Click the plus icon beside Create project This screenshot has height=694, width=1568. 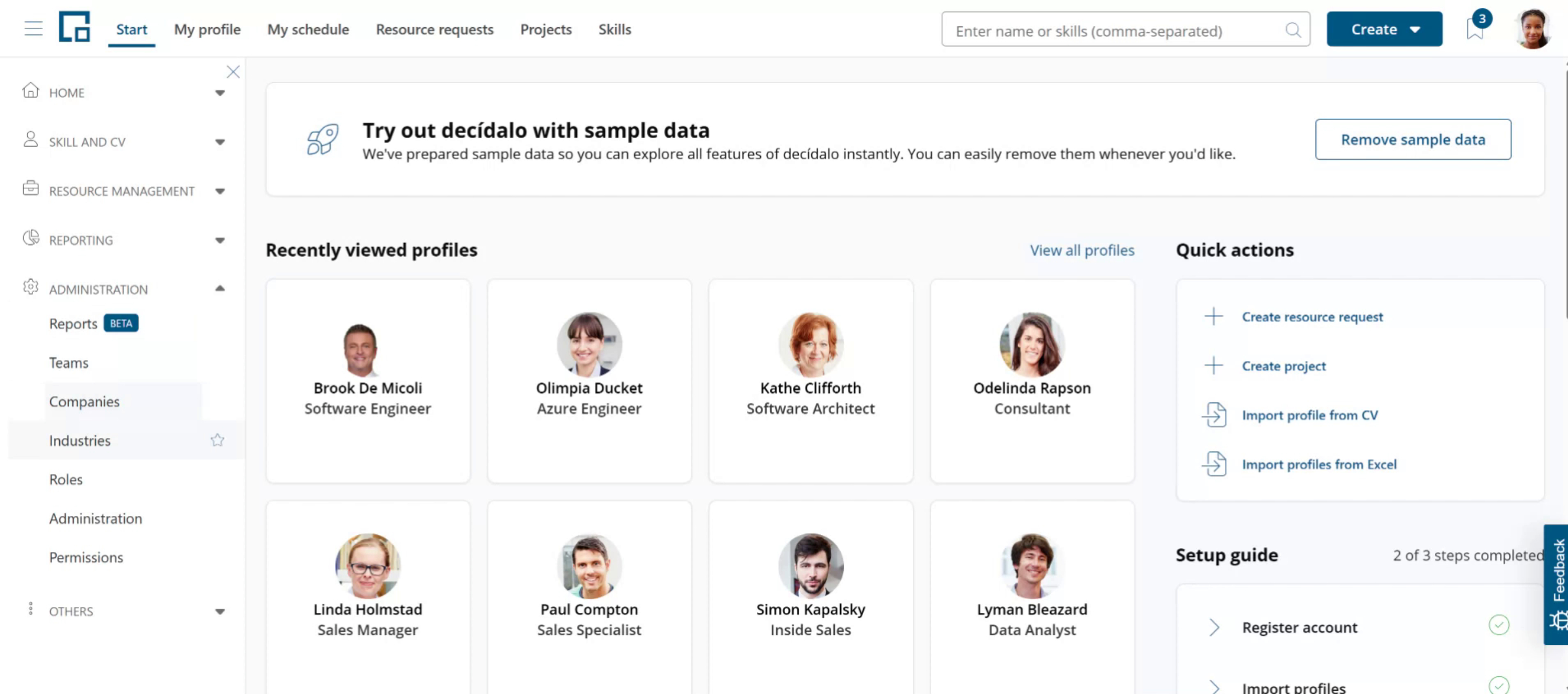pos(1214,365)
